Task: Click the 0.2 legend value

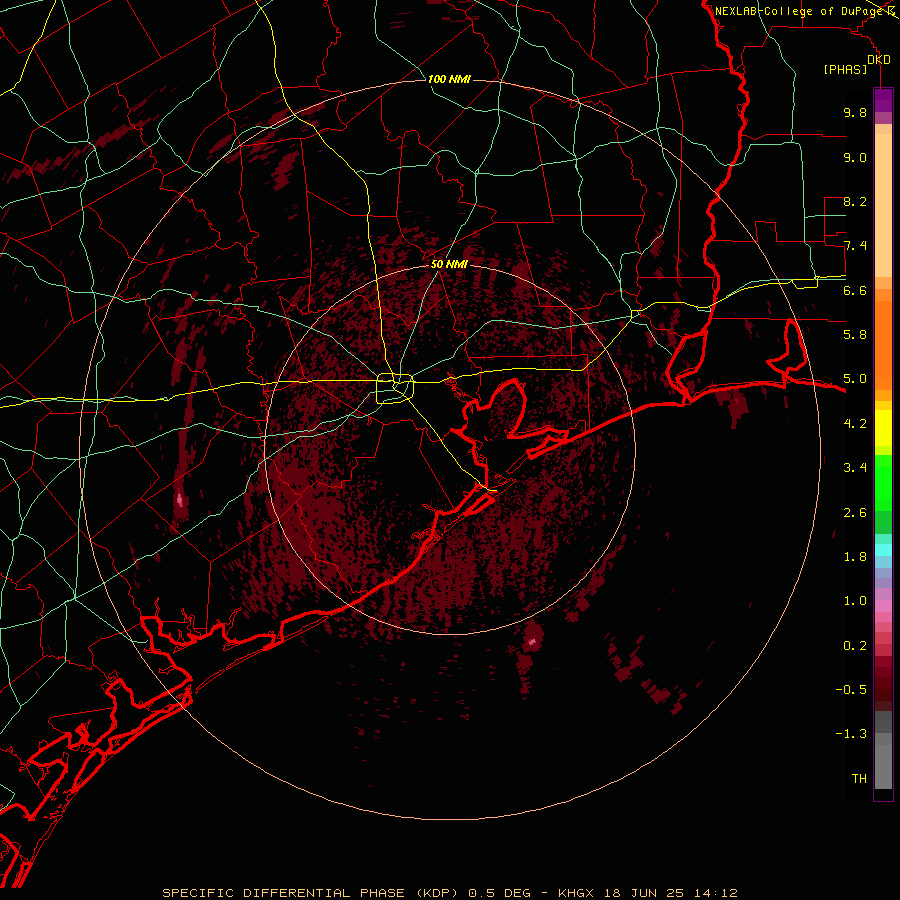Action: pyautogui.click(x=855, y=646)
